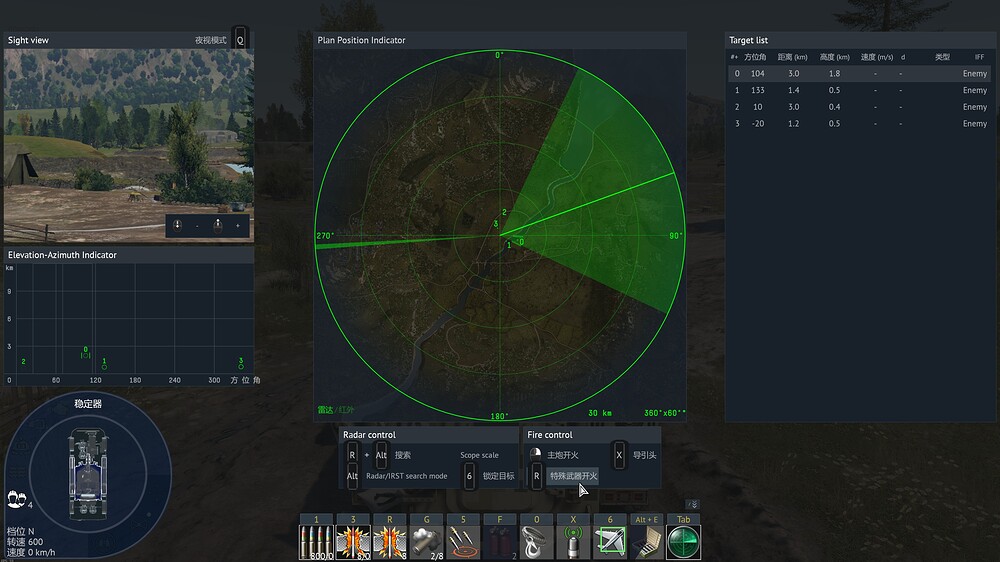
Task: Click the 30 km range readout
Action: click(x=599, y=413)
